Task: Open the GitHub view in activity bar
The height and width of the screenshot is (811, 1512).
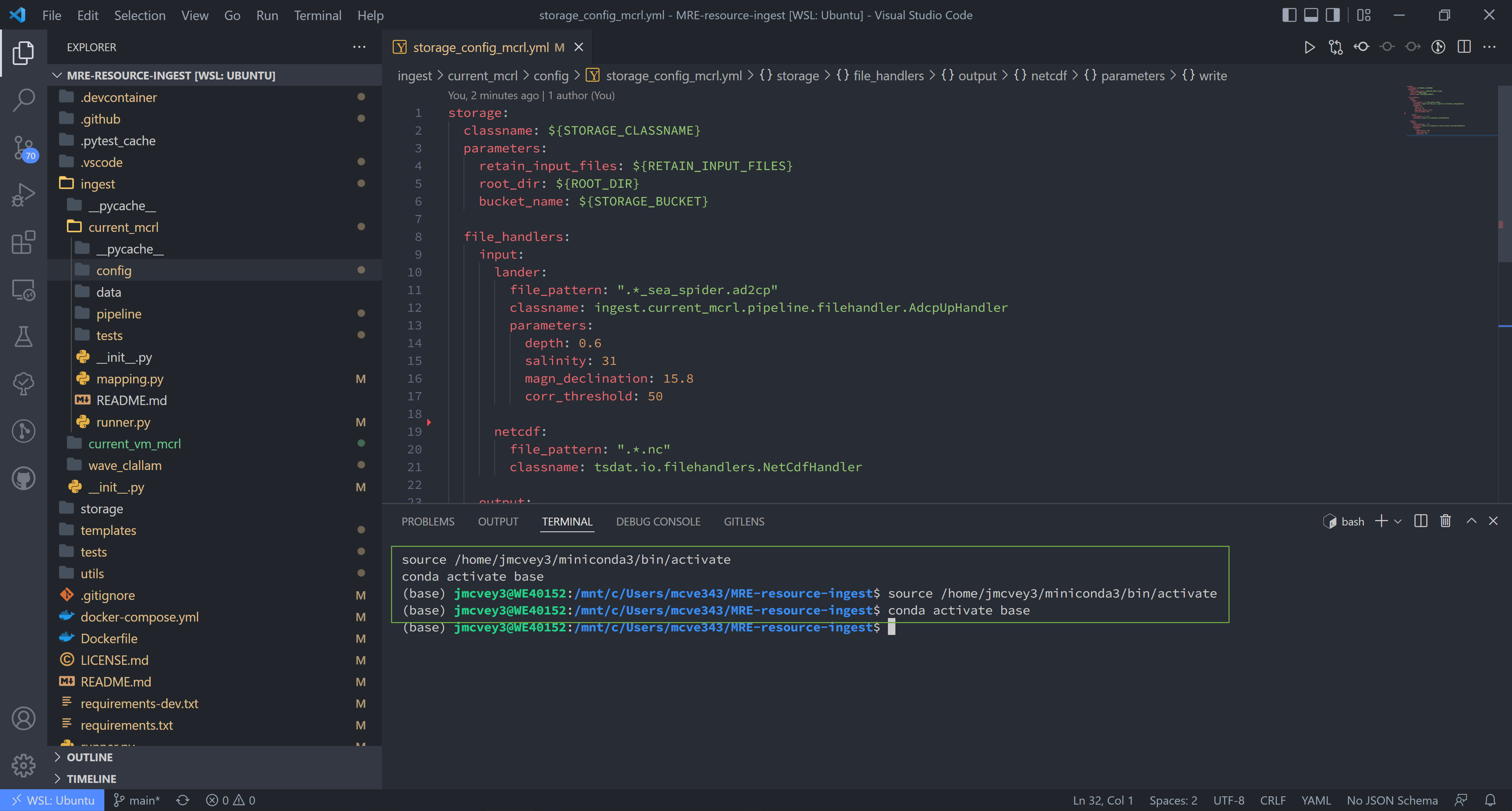Action: coord(23,478)
